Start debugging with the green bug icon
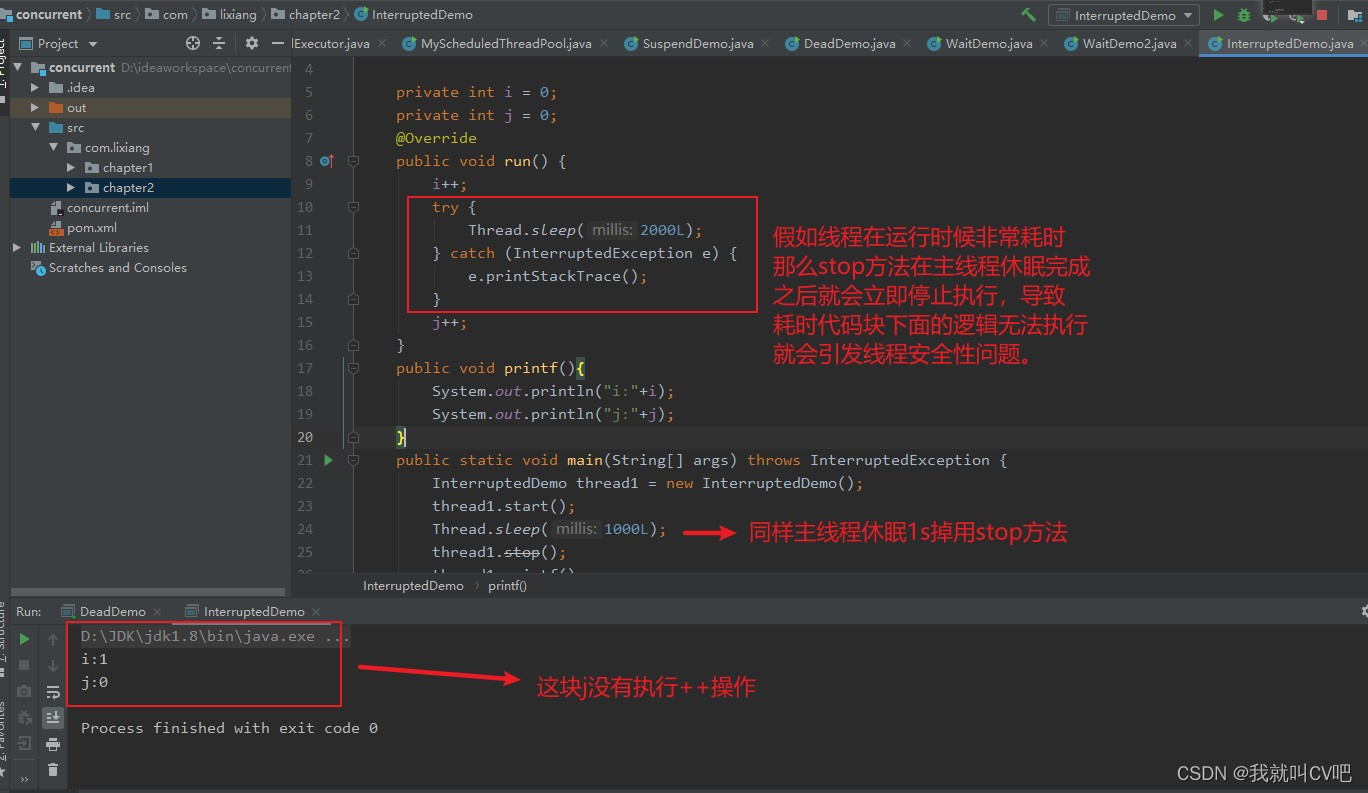Image resolution: width=1368 pixels, height=793 pixels. click(1244, 15)
